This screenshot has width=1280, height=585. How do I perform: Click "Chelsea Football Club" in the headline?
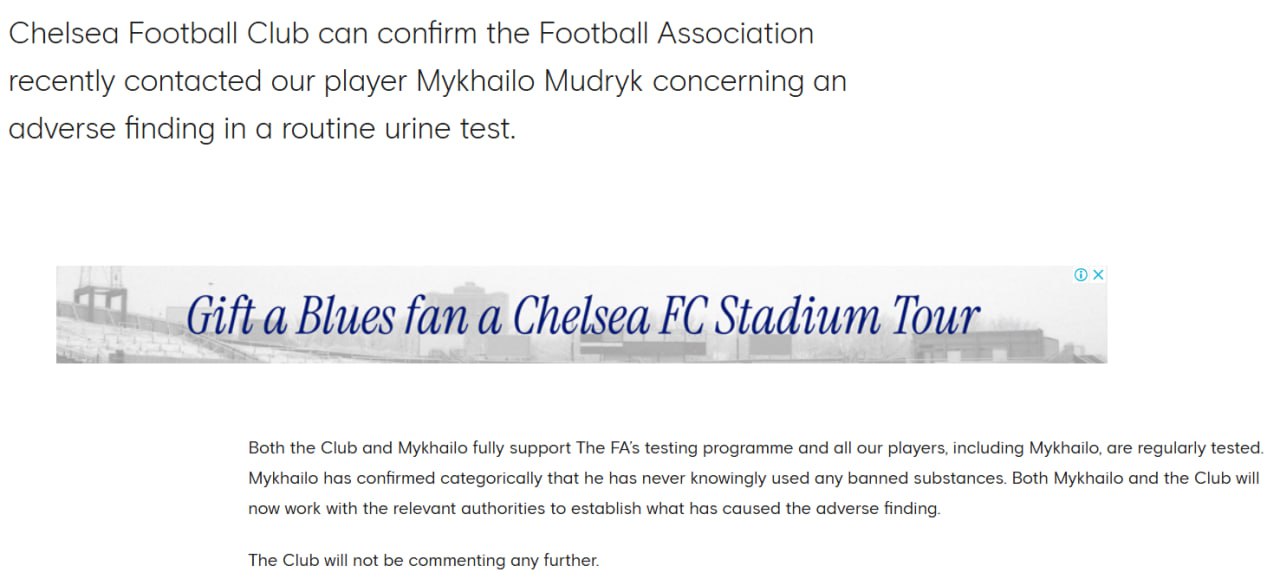[159, 33]
